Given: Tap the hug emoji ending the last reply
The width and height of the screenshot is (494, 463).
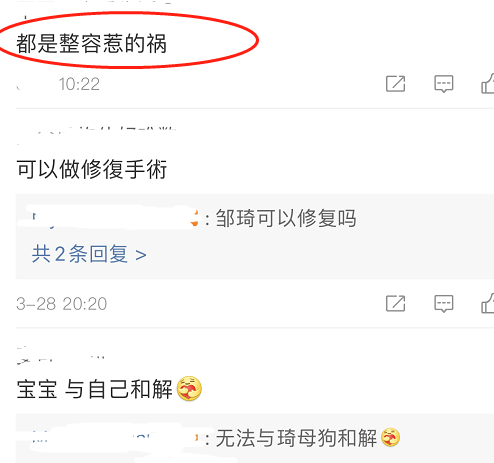Looking at the screenshot, I should tap(390, 437).
